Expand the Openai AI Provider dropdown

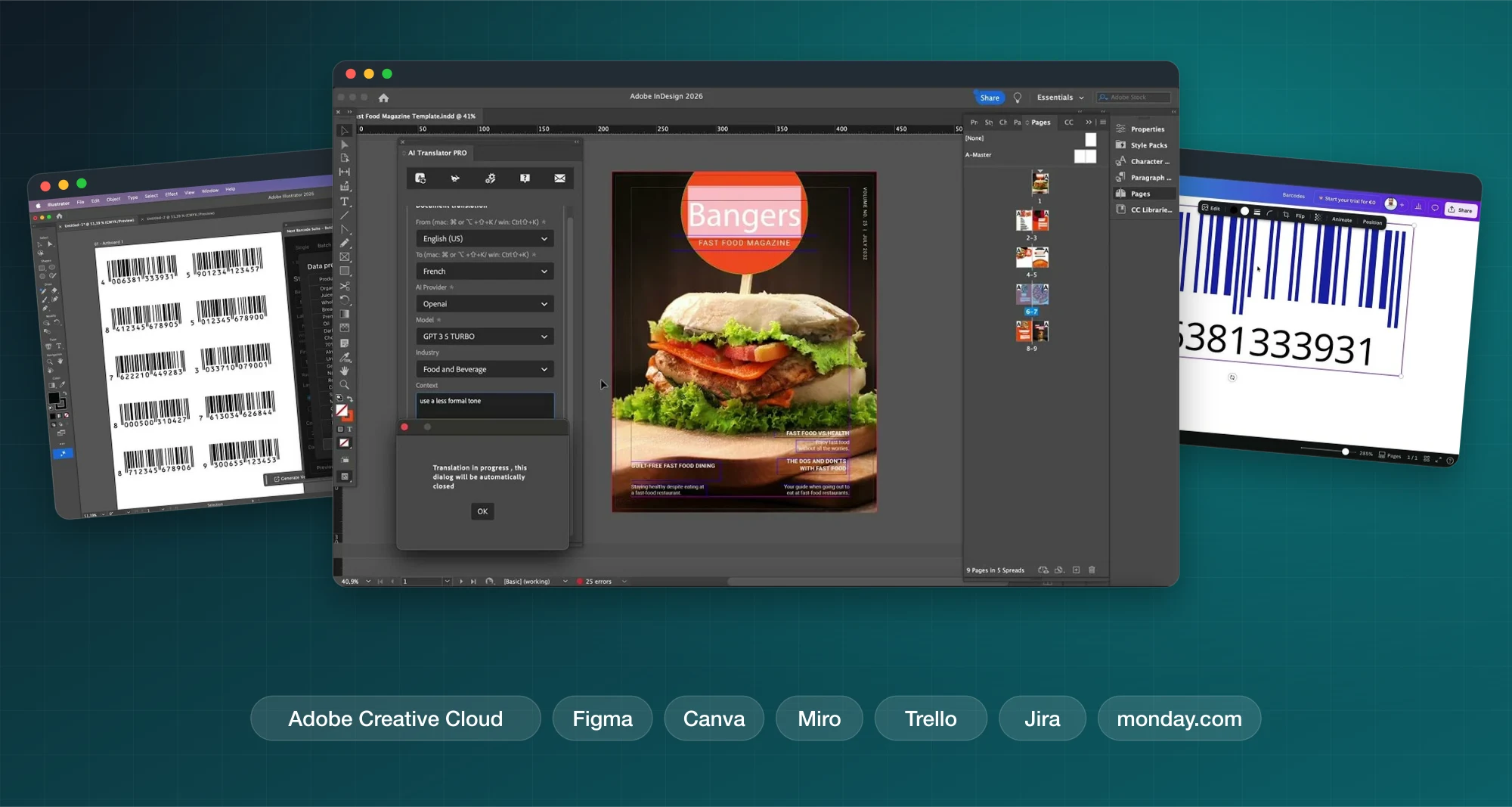point(485,303)
